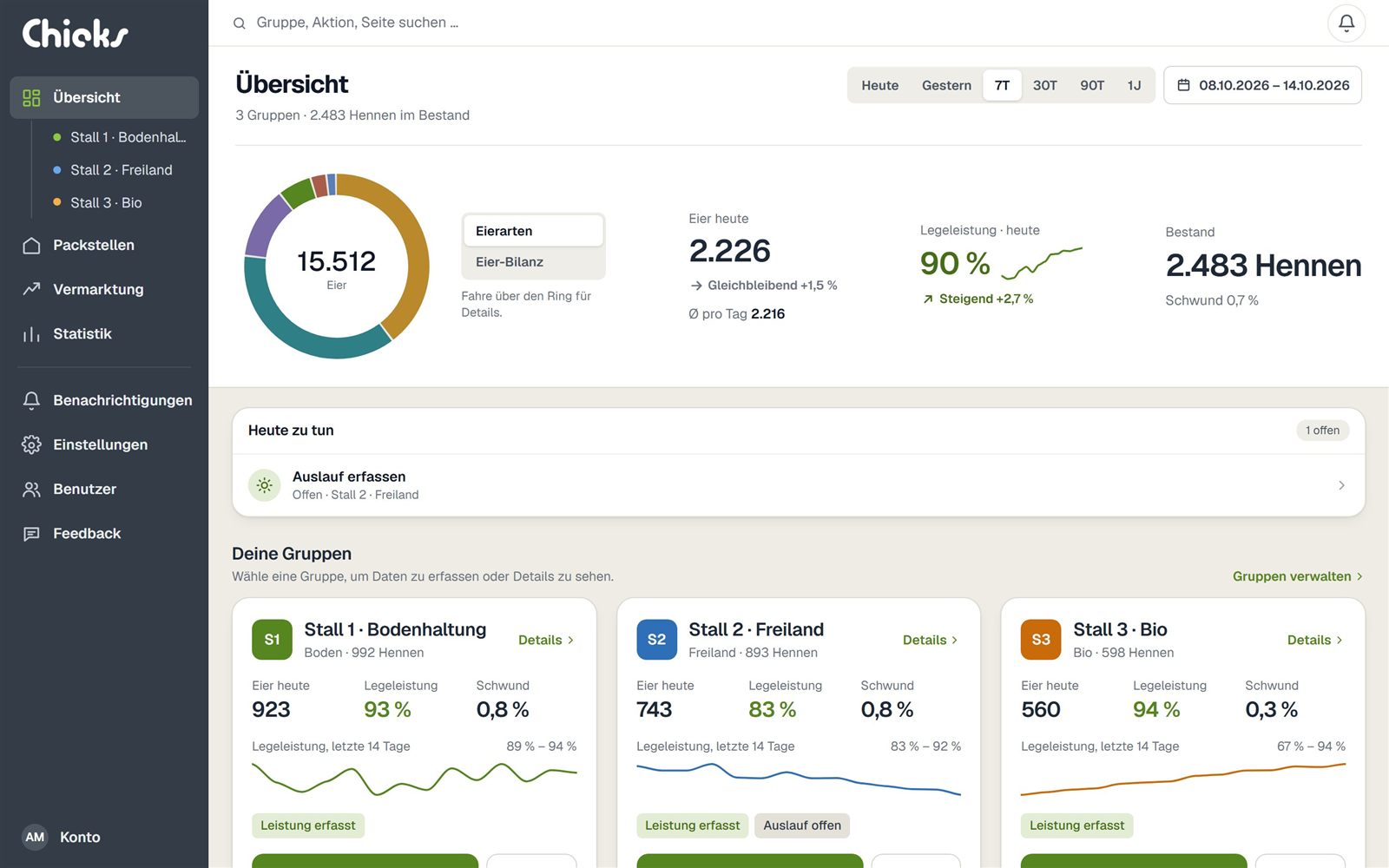Image resolution: width=1389 pixels, height=868 pixels.
Task: Click the S1 group badge
Action: click(x=272, y=640)
